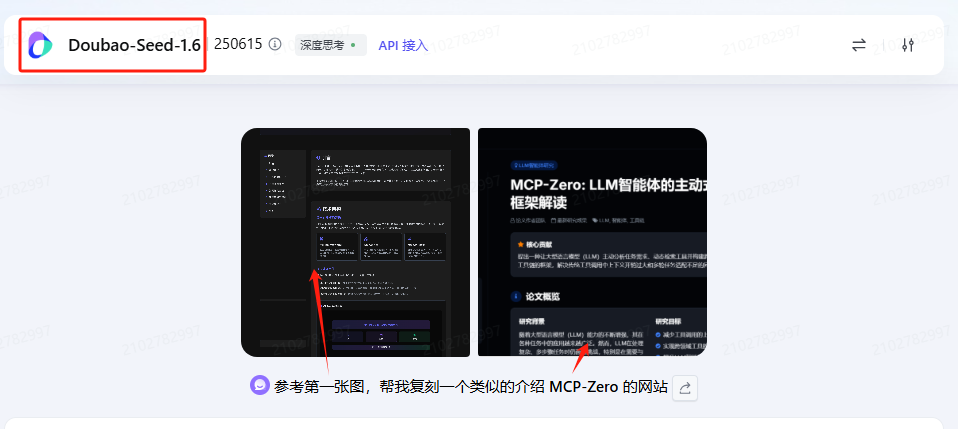Open the model version info icon
This screenshot has height=429, width=958.
pos(276,44)
